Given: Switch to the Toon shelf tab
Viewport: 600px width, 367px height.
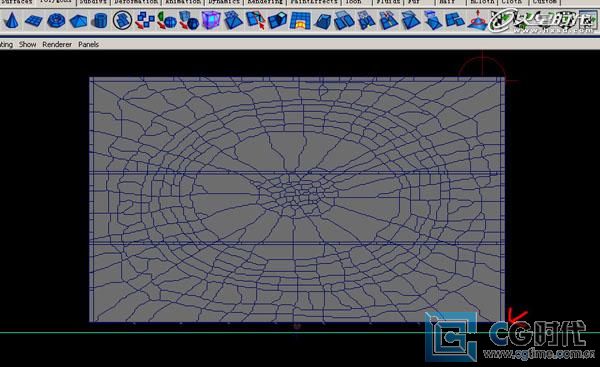Looking at the screenshot, I should coord(355,2).
